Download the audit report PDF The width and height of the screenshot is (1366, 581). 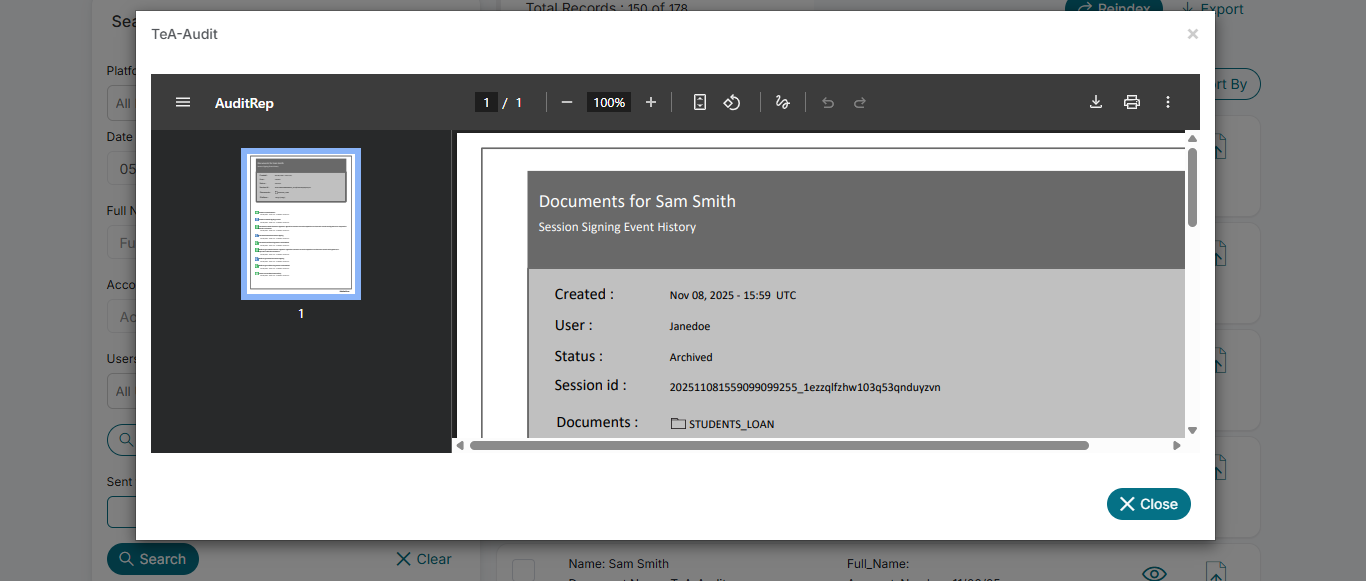(x=1096, y=102)
